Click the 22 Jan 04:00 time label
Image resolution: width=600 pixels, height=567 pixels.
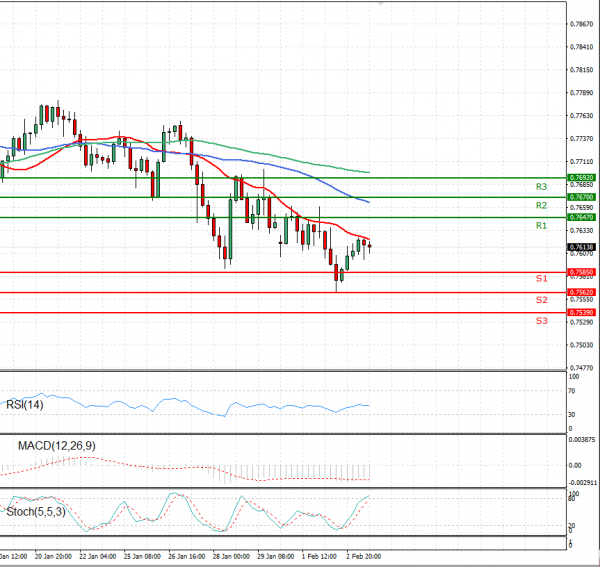[x=98, y=556]
